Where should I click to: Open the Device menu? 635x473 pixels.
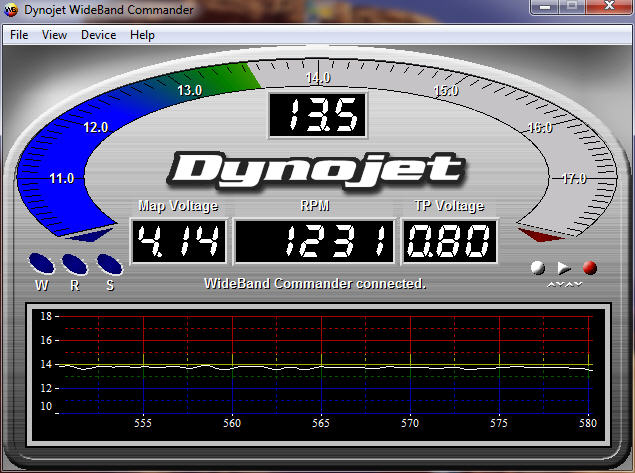(98, 35)
